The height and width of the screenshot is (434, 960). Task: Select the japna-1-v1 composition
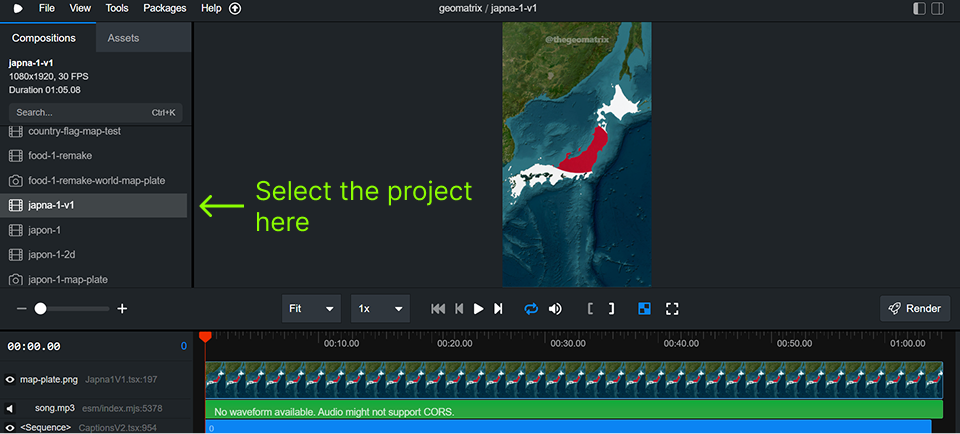(x=93, y=206)
